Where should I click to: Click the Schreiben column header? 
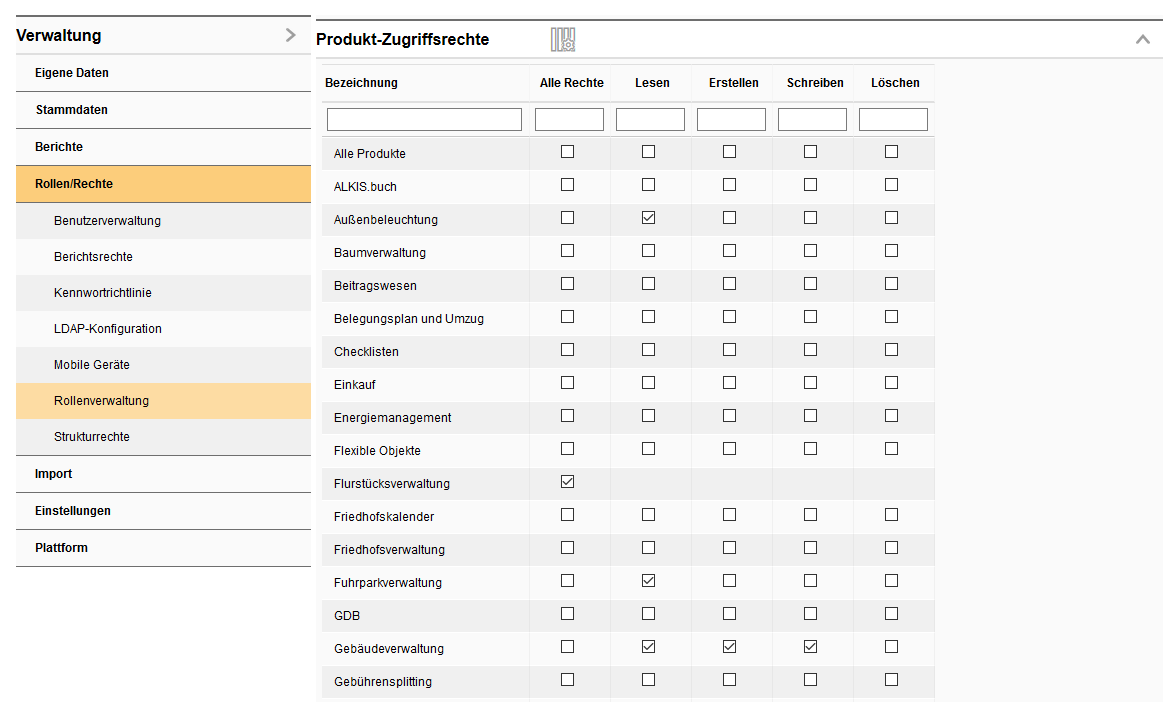[x=814, y=82]
